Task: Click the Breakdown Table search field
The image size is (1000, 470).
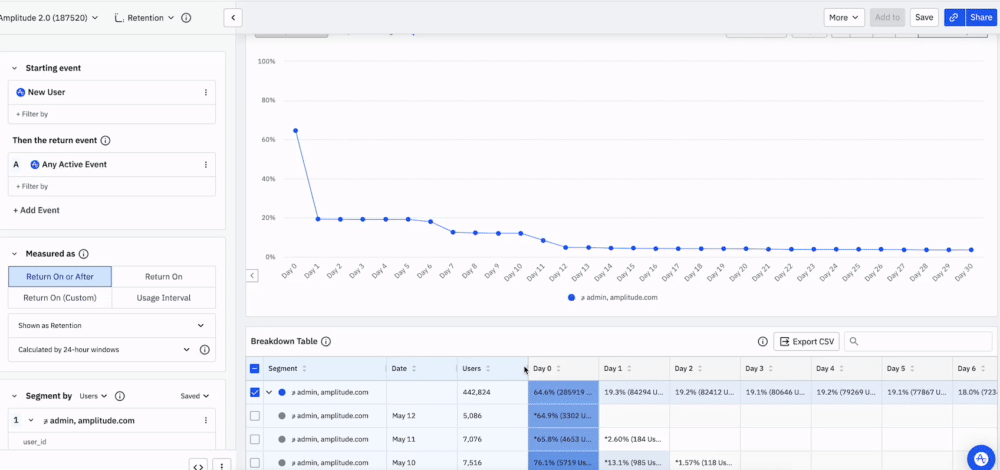Action: coord(918,342)
